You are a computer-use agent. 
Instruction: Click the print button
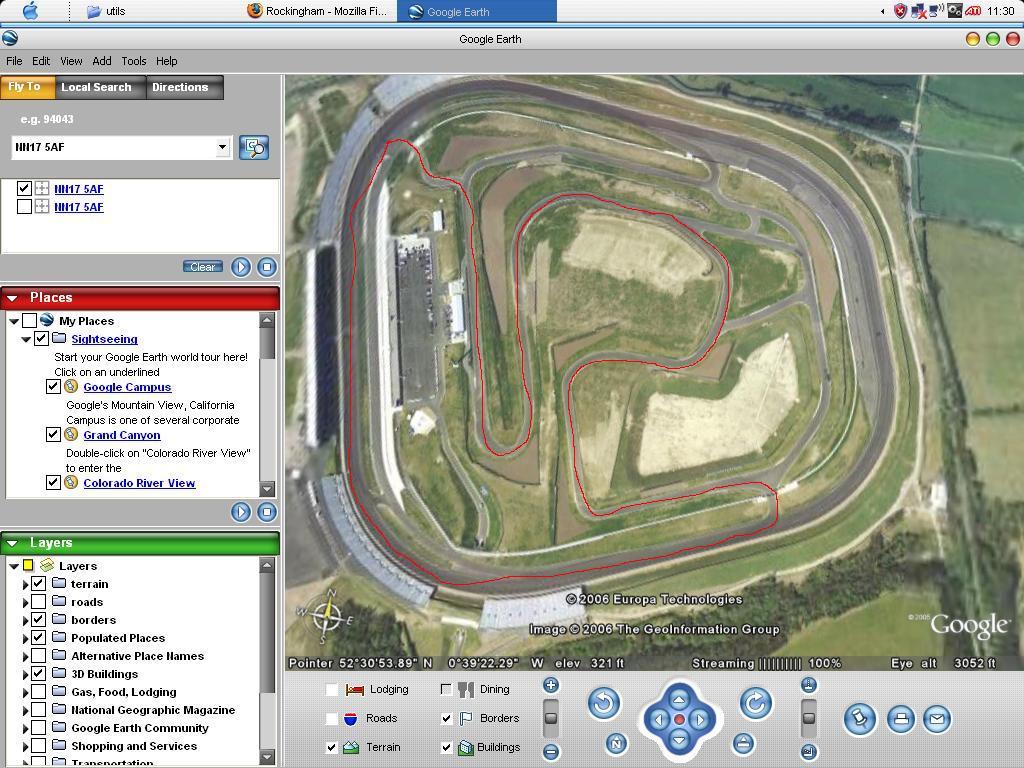pyautogui.click(x=901, y=720)
